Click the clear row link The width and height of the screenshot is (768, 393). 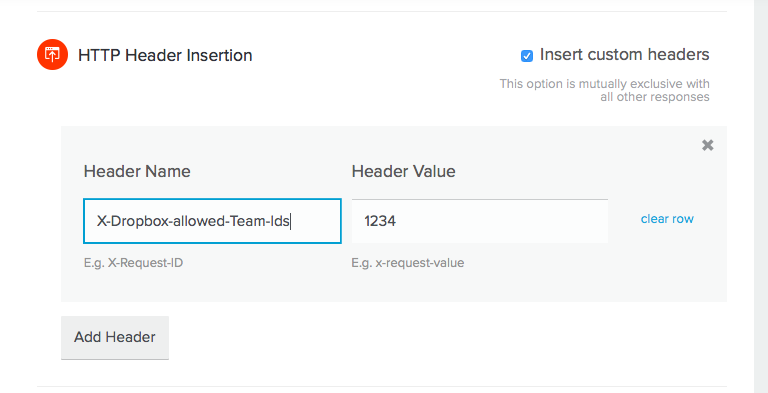pyautogui.click(x=667, y=219)
